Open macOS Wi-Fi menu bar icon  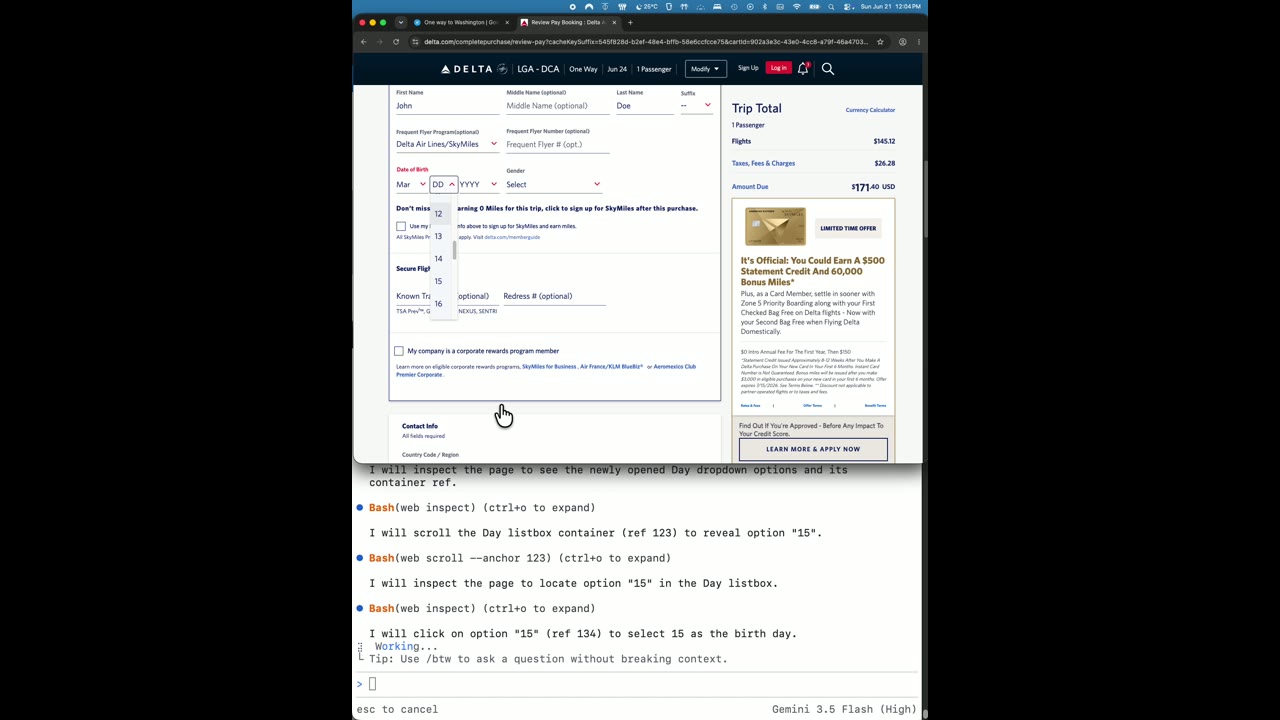797,7
